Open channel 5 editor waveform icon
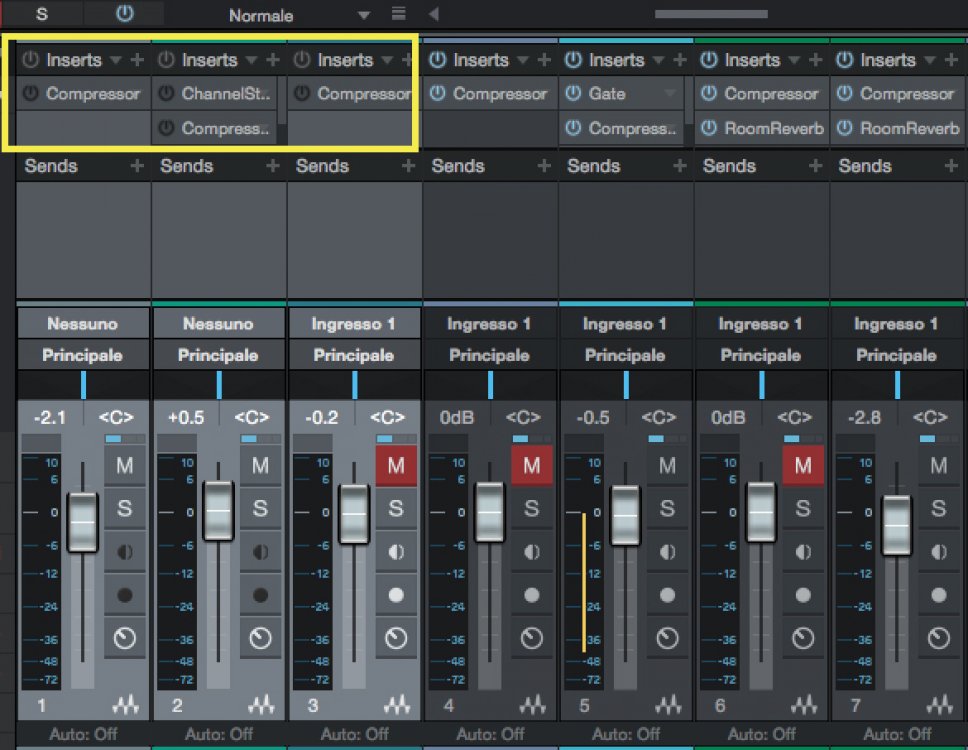The image size is (968, 750). click(668, 704)
